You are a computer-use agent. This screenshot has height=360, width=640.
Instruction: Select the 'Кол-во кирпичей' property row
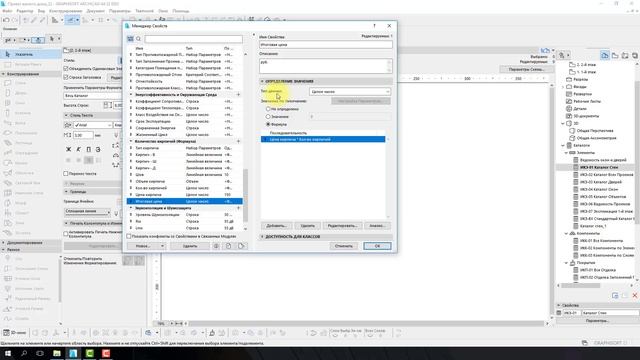coord(184,188)
